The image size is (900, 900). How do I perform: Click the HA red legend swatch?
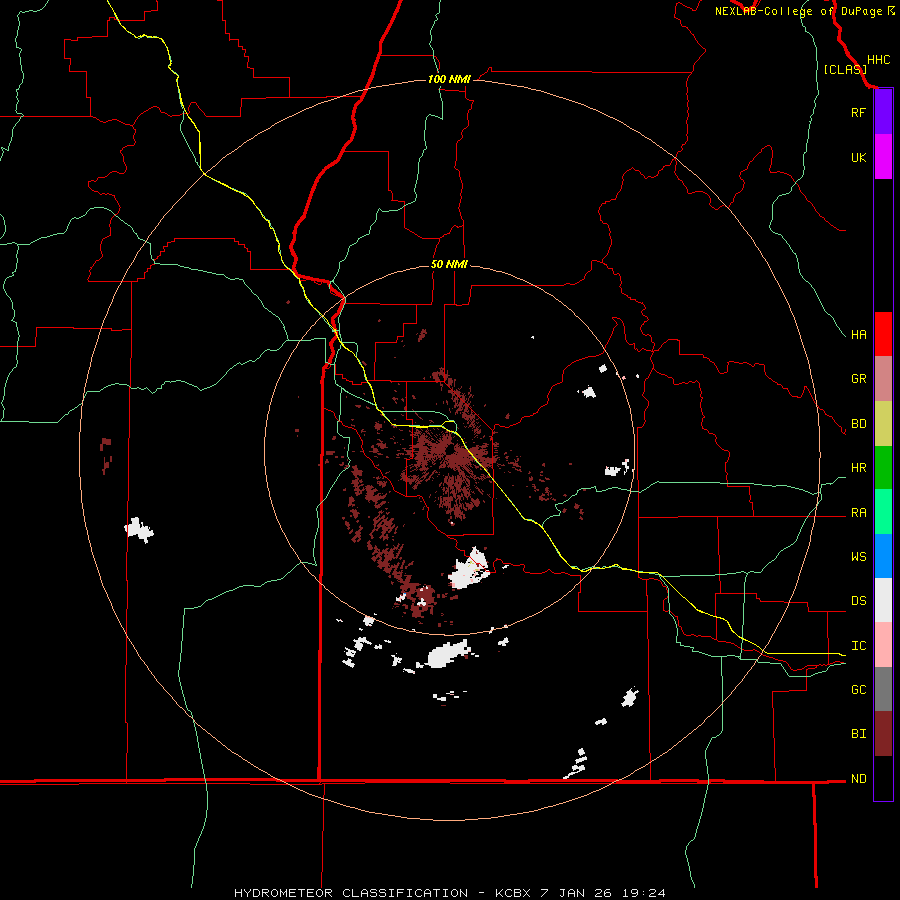pos(883,334)
